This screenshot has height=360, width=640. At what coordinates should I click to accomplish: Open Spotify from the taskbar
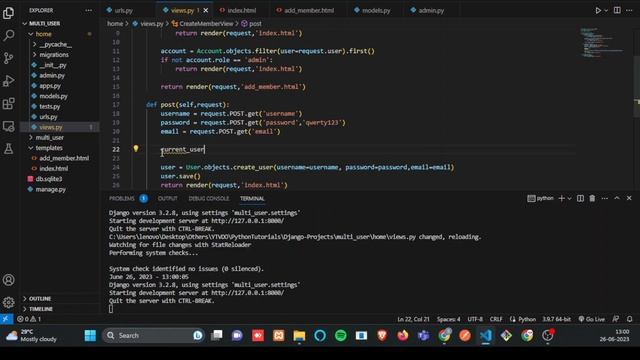(x=340, y=336)
